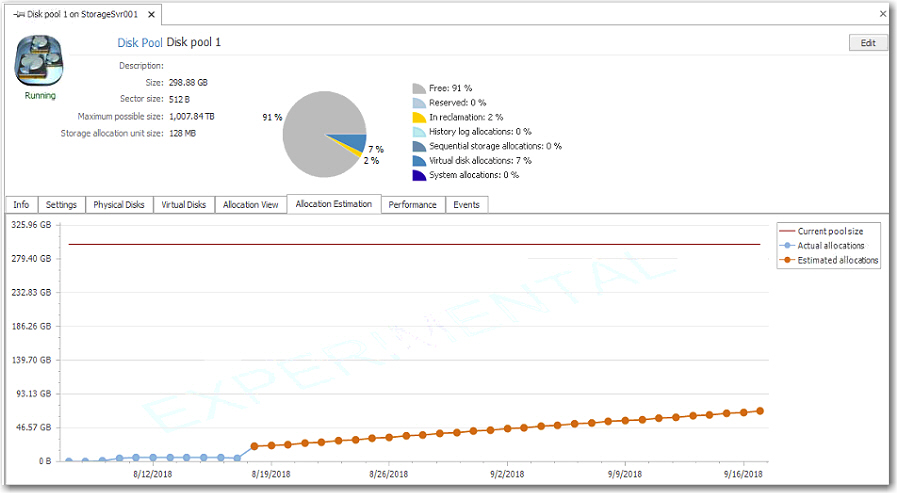Open the Info tab
Viewport: 897px width, 493px height.
21,204
